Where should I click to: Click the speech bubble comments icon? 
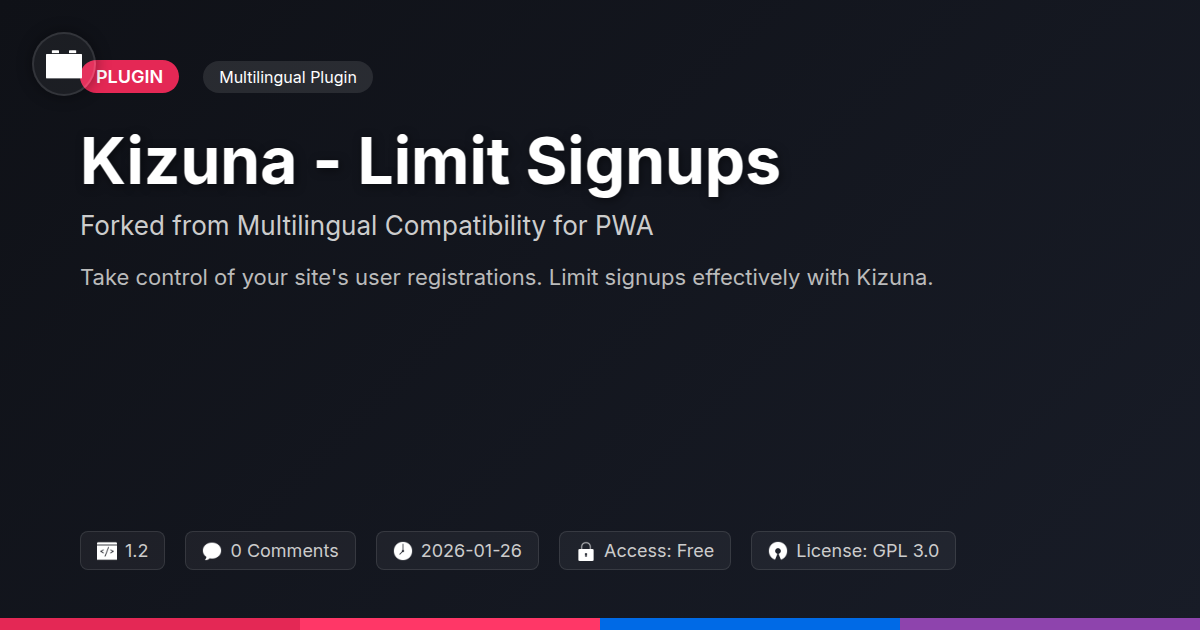coord(211,551)
